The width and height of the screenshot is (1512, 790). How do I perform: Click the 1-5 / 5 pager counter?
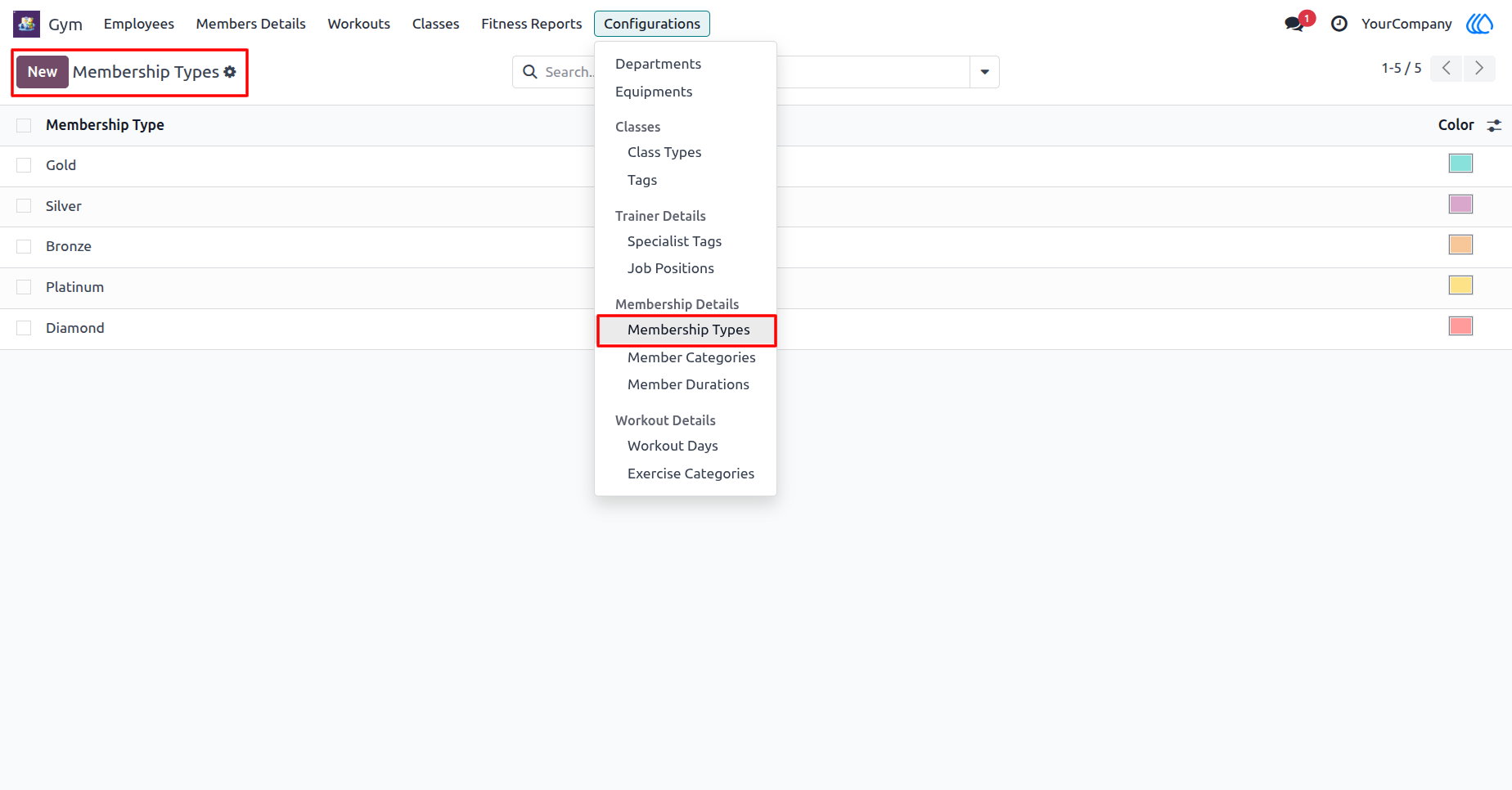tap(1402, 68)
